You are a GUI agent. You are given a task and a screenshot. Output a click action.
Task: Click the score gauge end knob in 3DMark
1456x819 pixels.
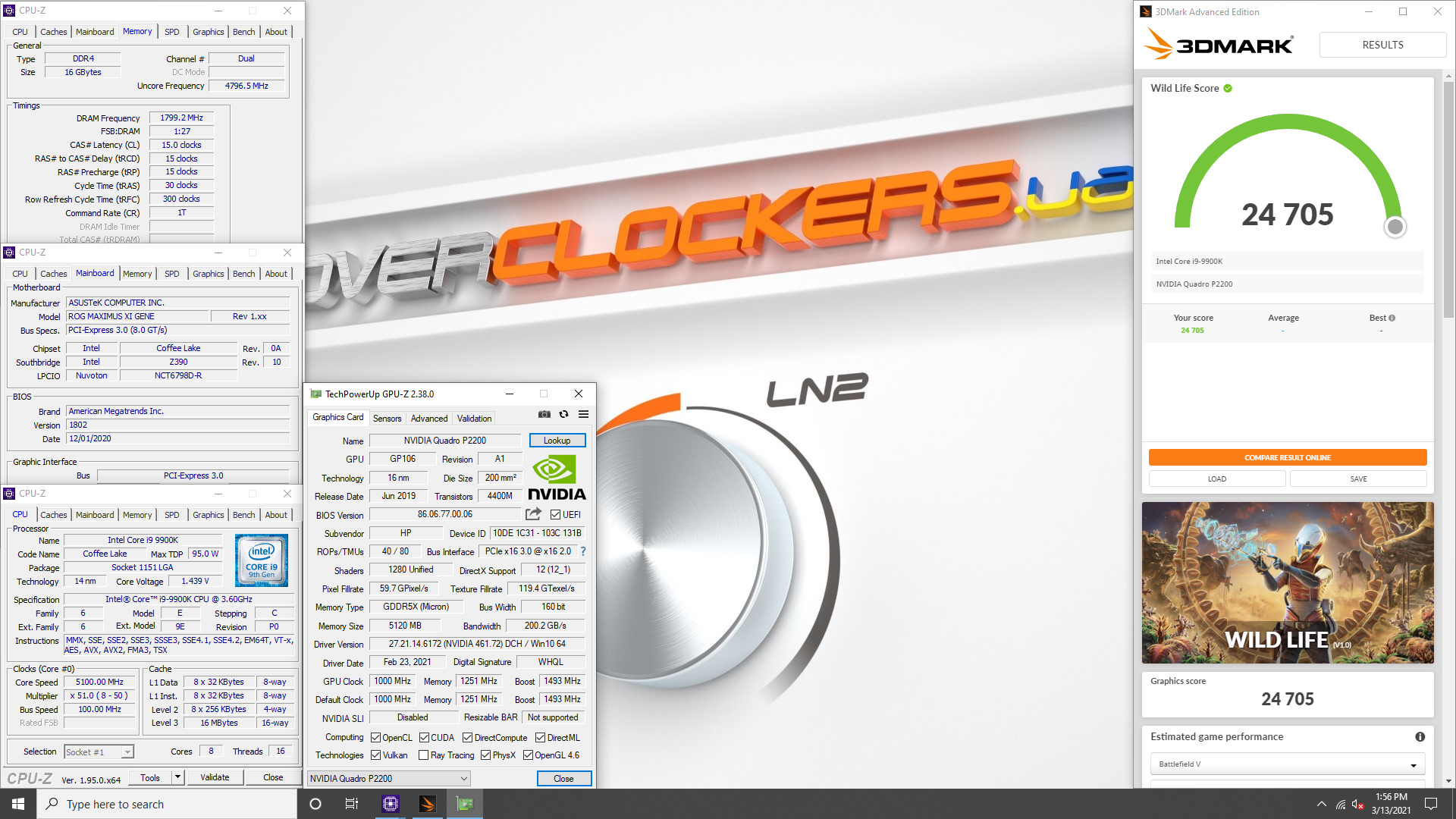(x=1395, y=227)
